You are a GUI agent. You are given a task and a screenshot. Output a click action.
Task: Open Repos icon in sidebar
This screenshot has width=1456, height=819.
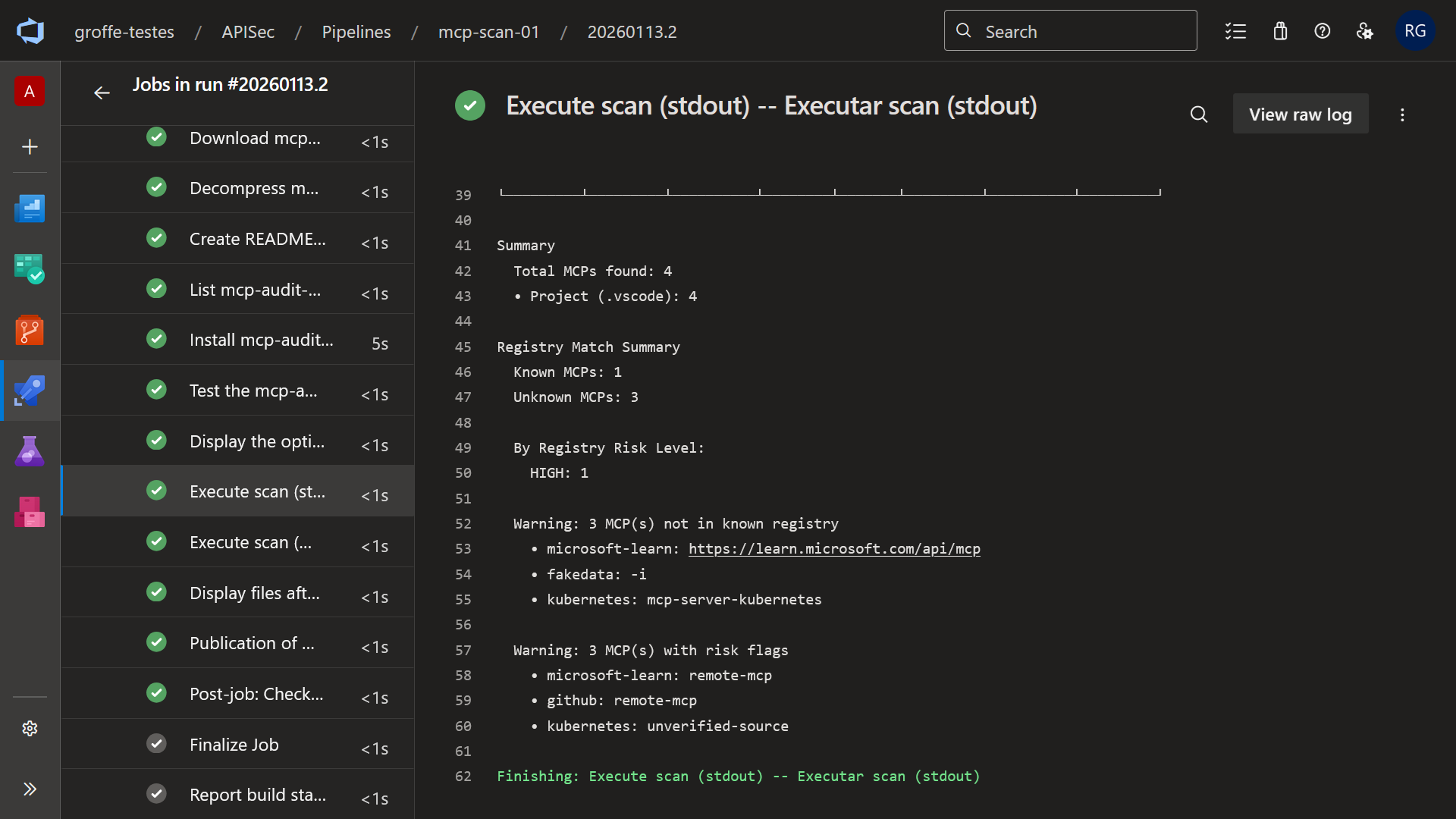pyautogui.click(x=30, y=330)
